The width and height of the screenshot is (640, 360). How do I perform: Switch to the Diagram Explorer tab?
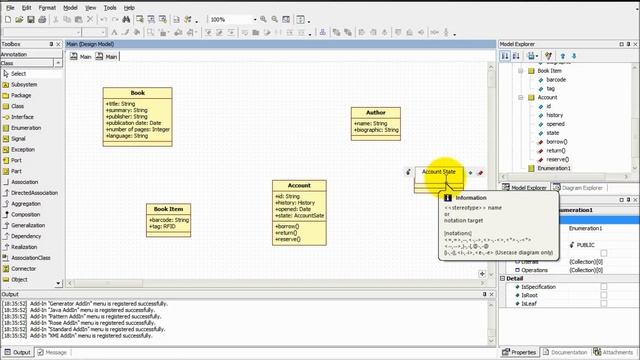[578, 188]
